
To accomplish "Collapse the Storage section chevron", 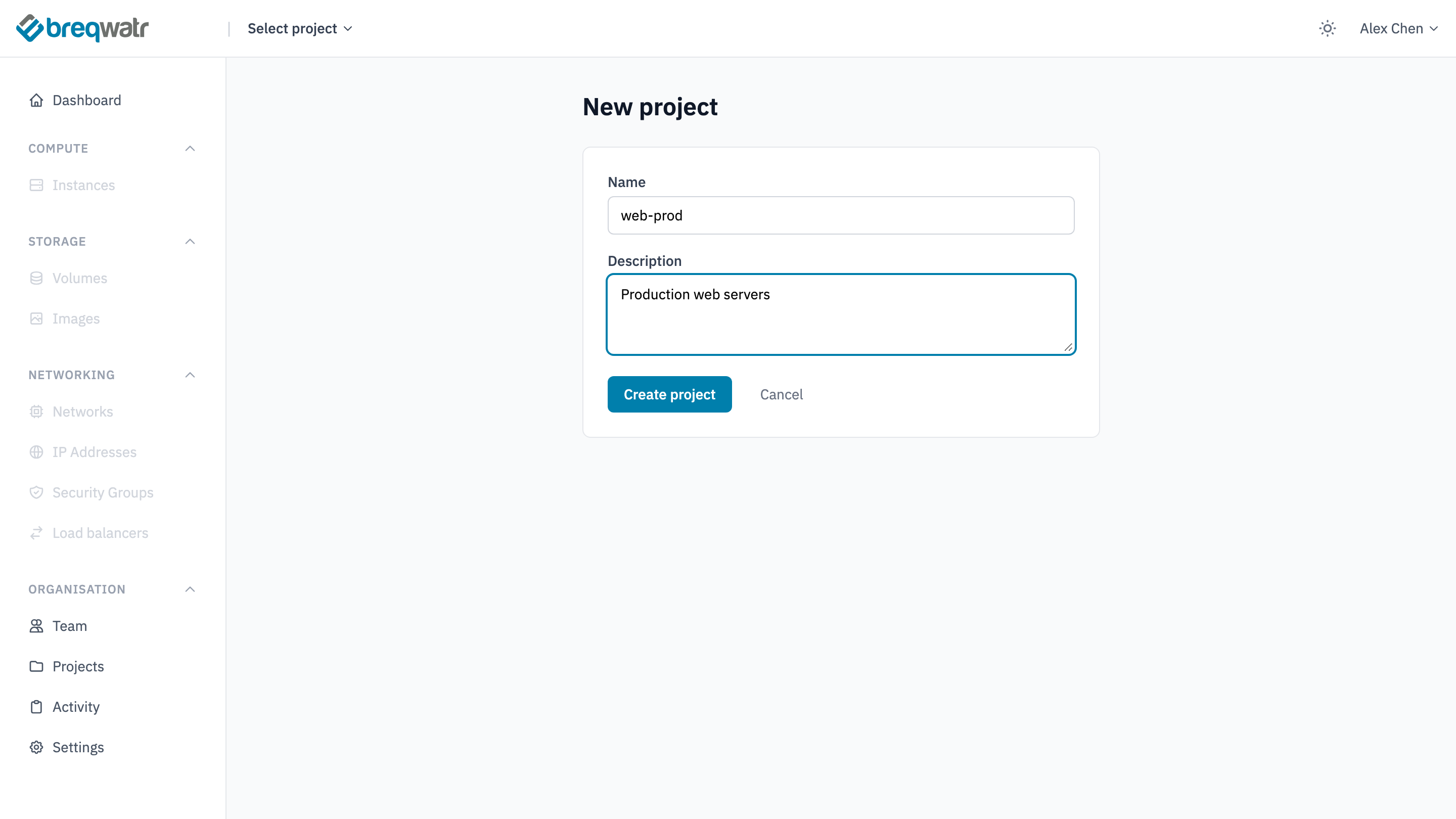I will (x=190, y=241).
